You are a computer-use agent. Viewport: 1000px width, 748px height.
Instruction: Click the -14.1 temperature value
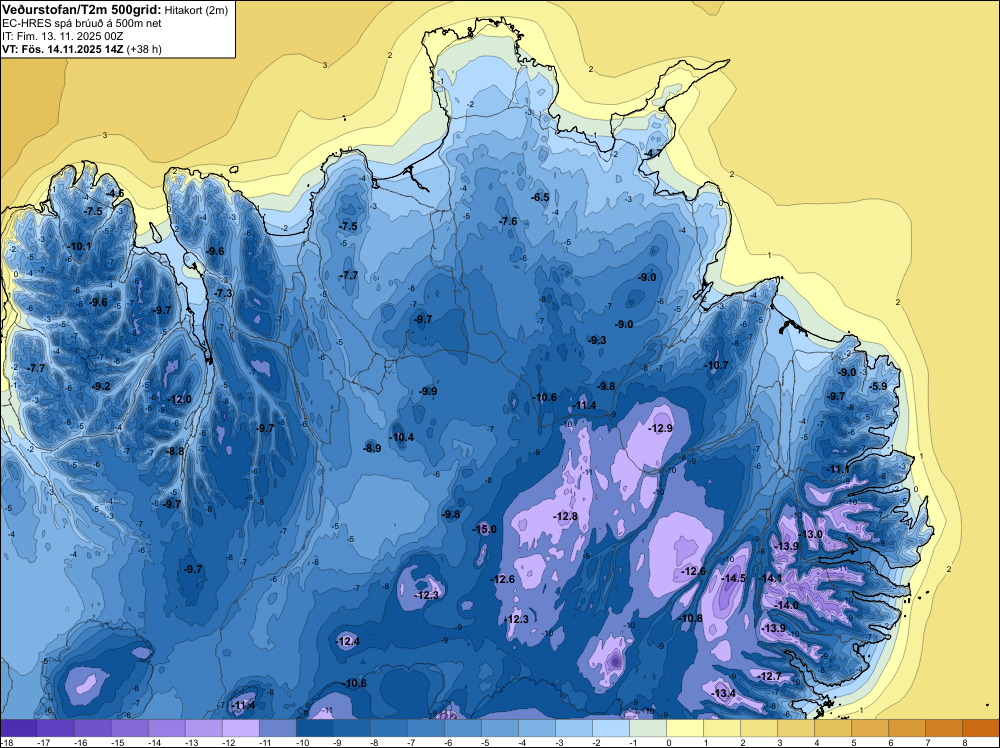coord(769,578)
